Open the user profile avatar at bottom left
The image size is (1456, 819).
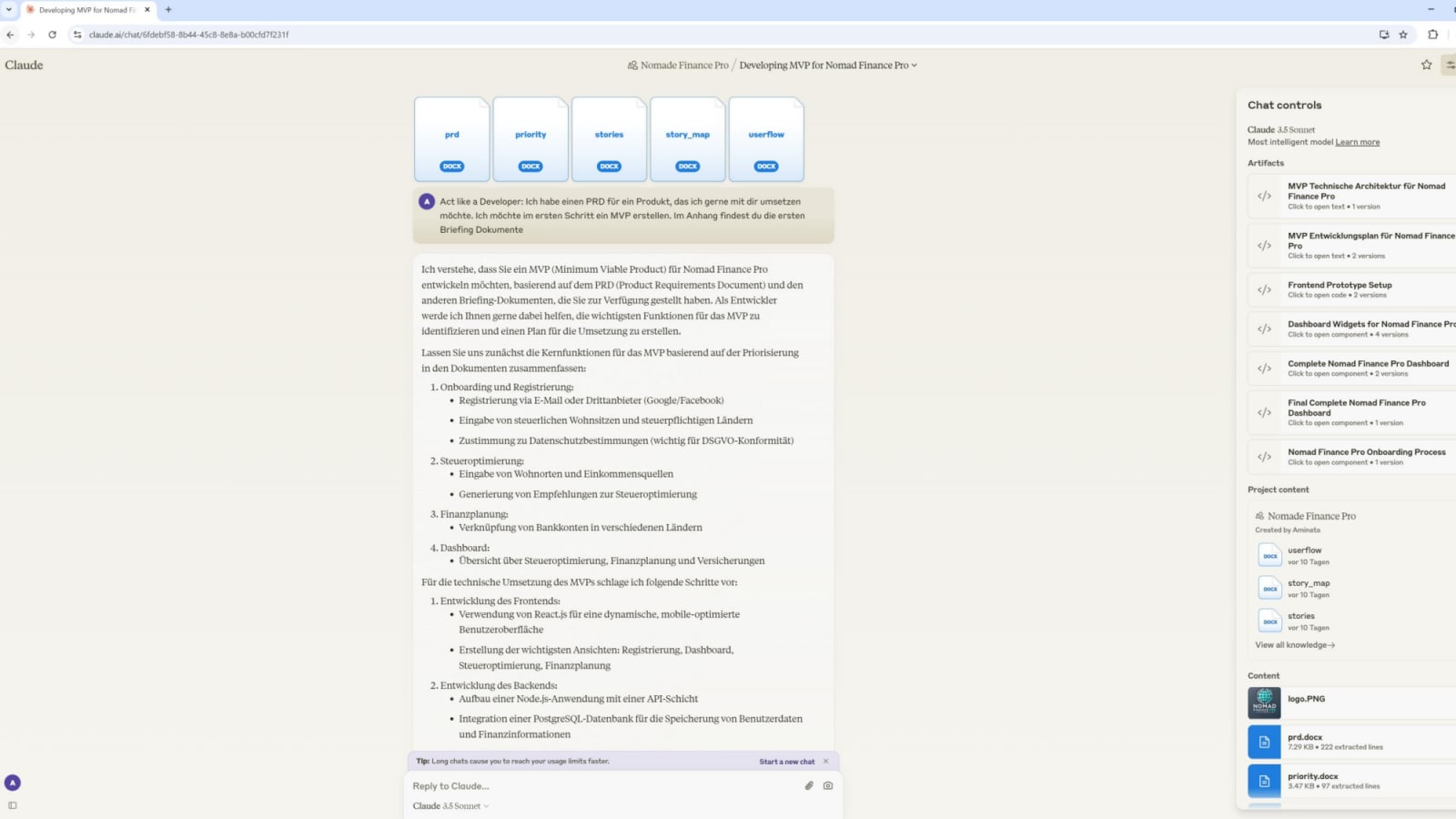click(x=13, y=783)
